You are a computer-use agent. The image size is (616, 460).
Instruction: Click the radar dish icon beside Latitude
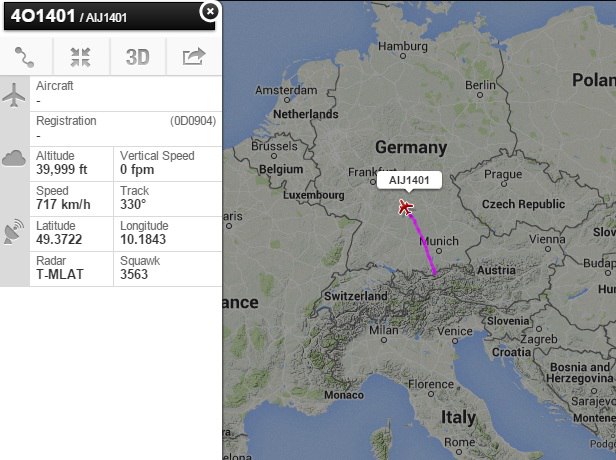[14, 232]
